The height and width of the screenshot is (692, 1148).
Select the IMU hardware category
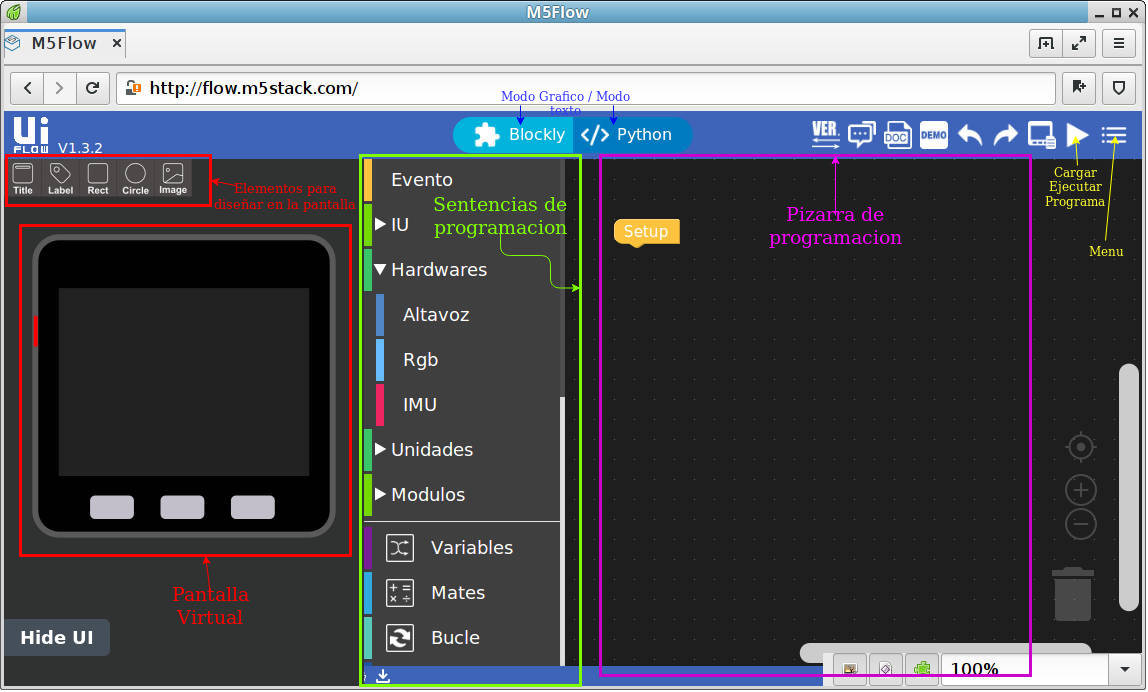(x=468, y=404)
